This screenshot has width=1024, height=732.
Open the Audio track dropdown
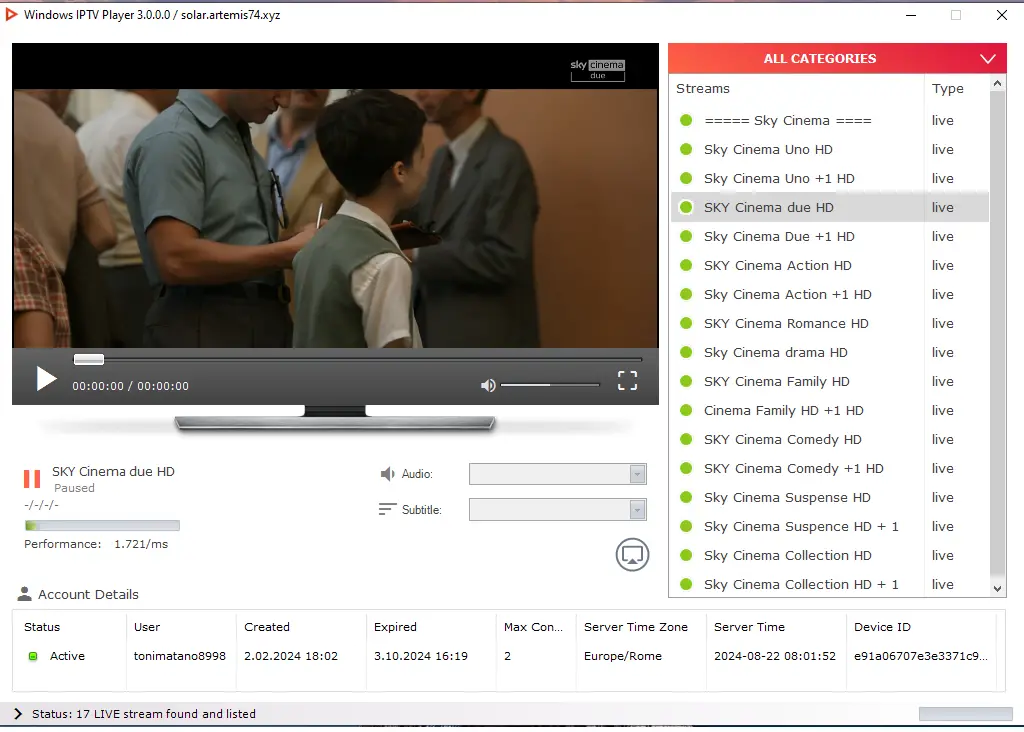(558, 474)
